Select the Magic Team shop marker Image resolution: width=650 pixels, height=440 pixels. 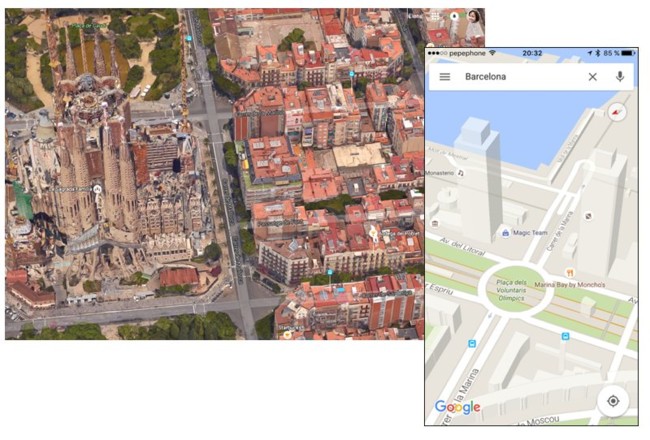[x=505, y=233]
